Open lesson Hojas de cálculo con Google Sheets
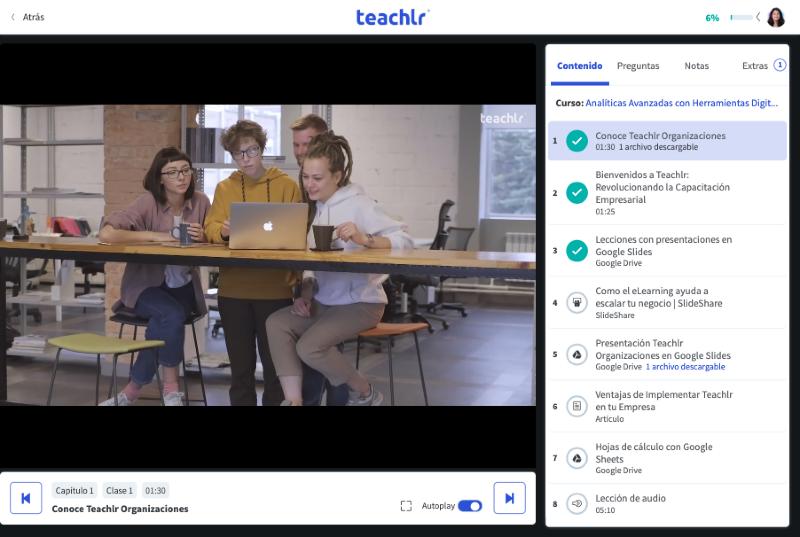 667,458
